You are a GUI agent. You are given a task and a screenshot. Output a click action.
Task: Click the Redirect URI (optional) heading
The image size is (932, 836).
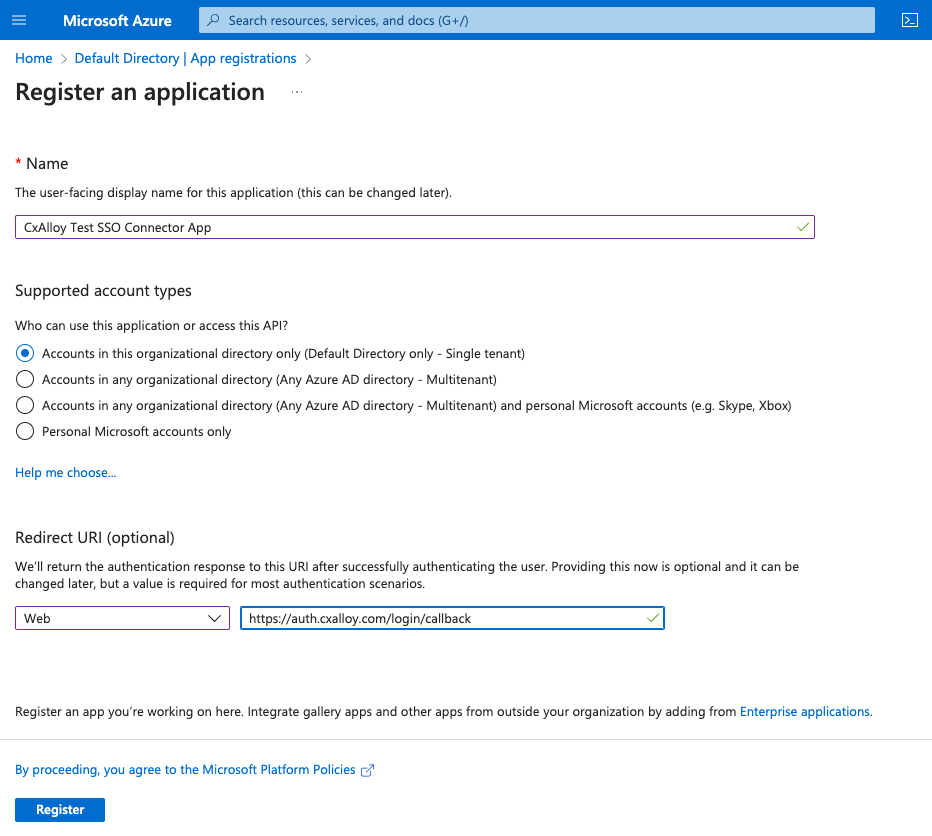coord(95,538)
